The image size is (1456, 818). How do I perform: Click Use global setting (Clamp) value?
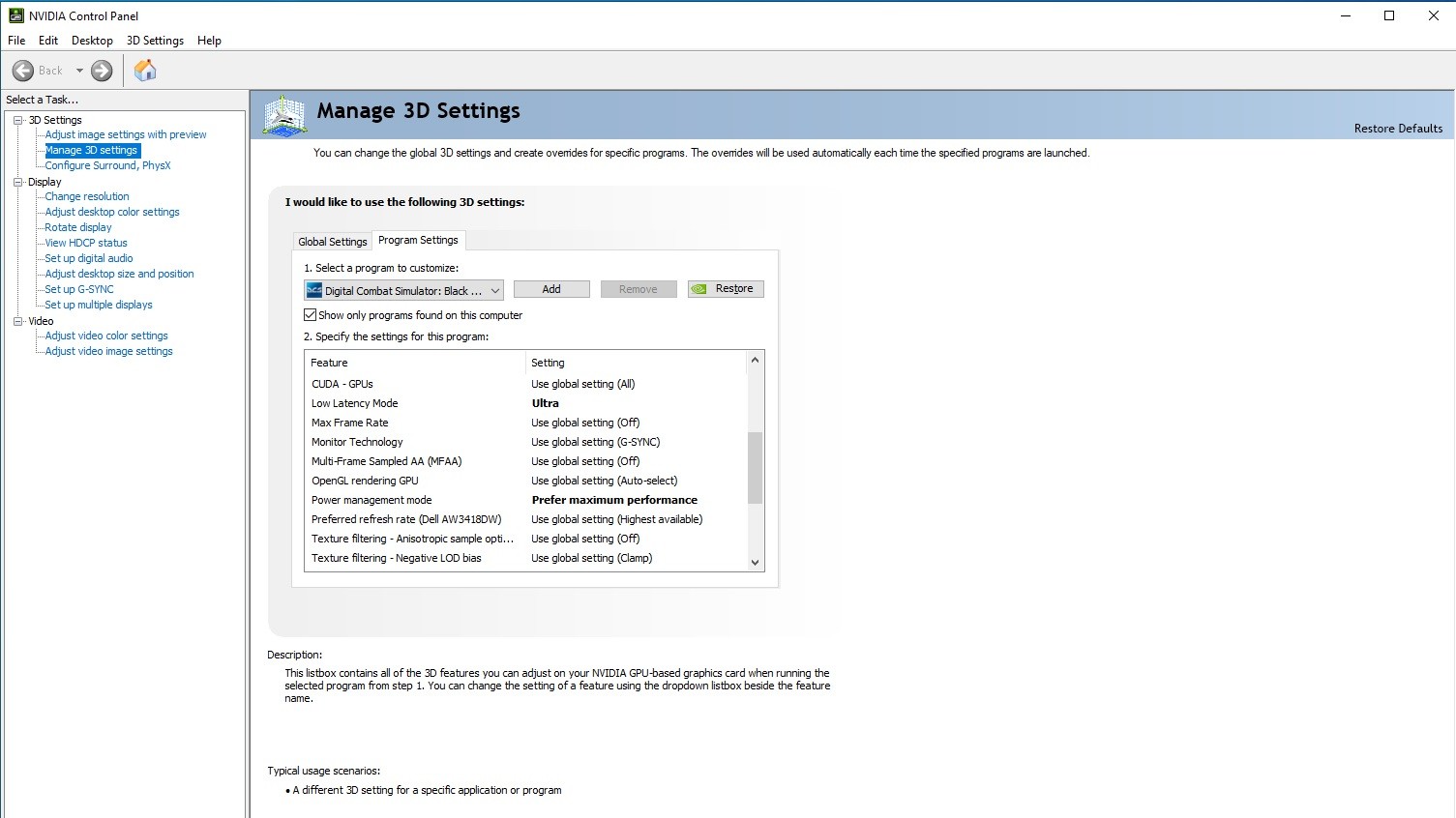point(592,558)
